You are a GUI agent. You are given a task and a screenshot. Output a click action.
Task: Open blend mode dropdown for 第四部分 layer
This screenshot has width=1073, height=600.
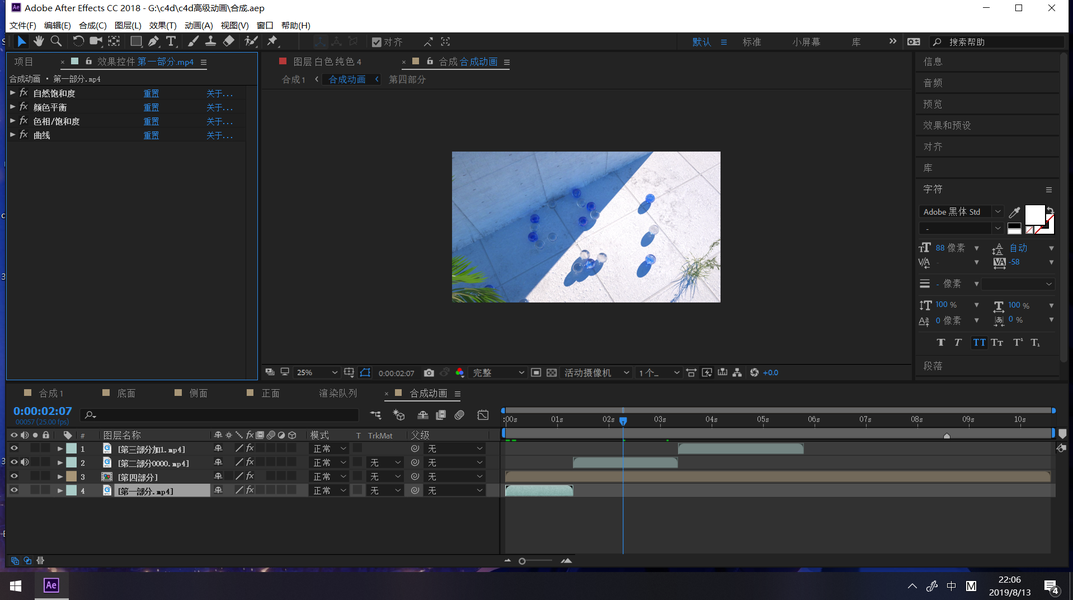[331, 477]
